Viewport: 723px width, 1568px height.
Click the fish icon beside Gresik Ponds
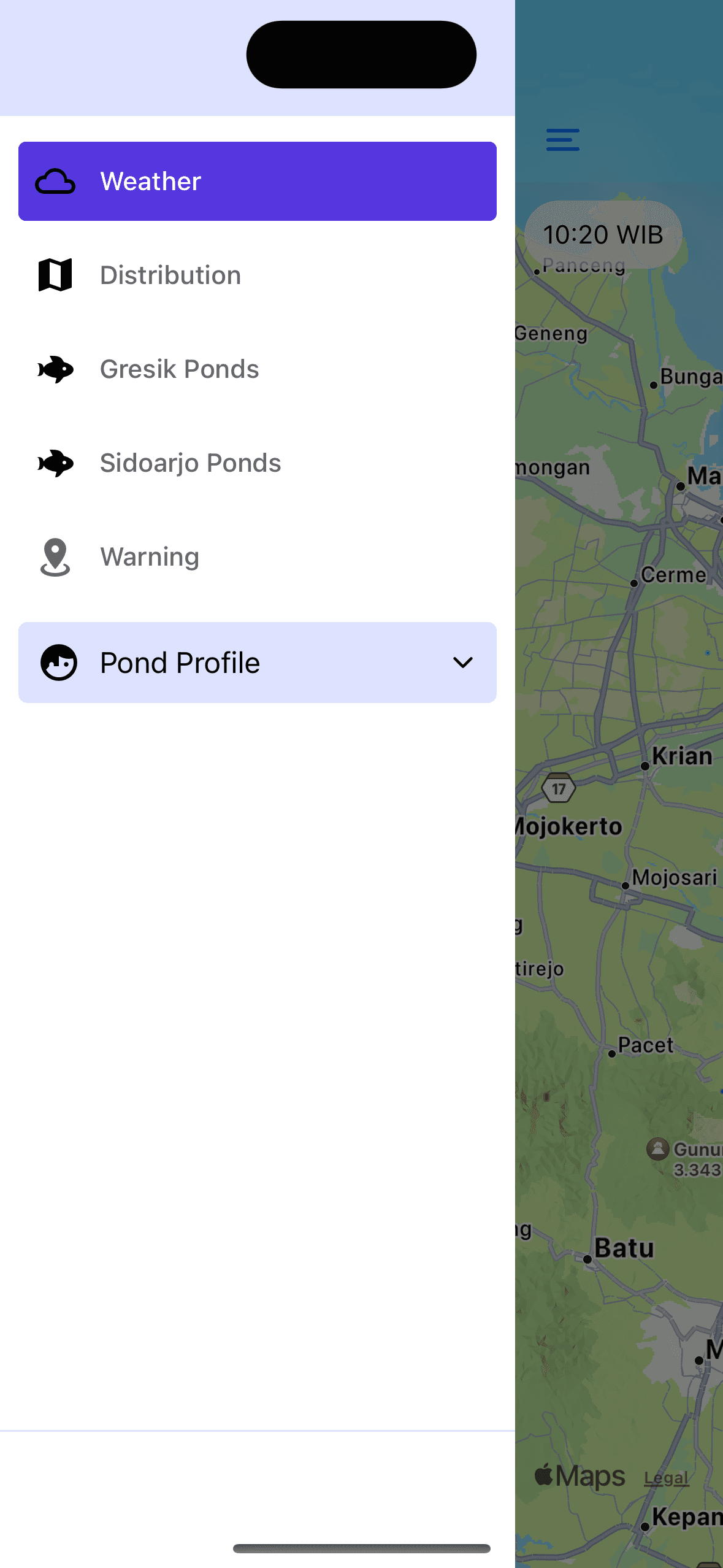tap(55, 369)
